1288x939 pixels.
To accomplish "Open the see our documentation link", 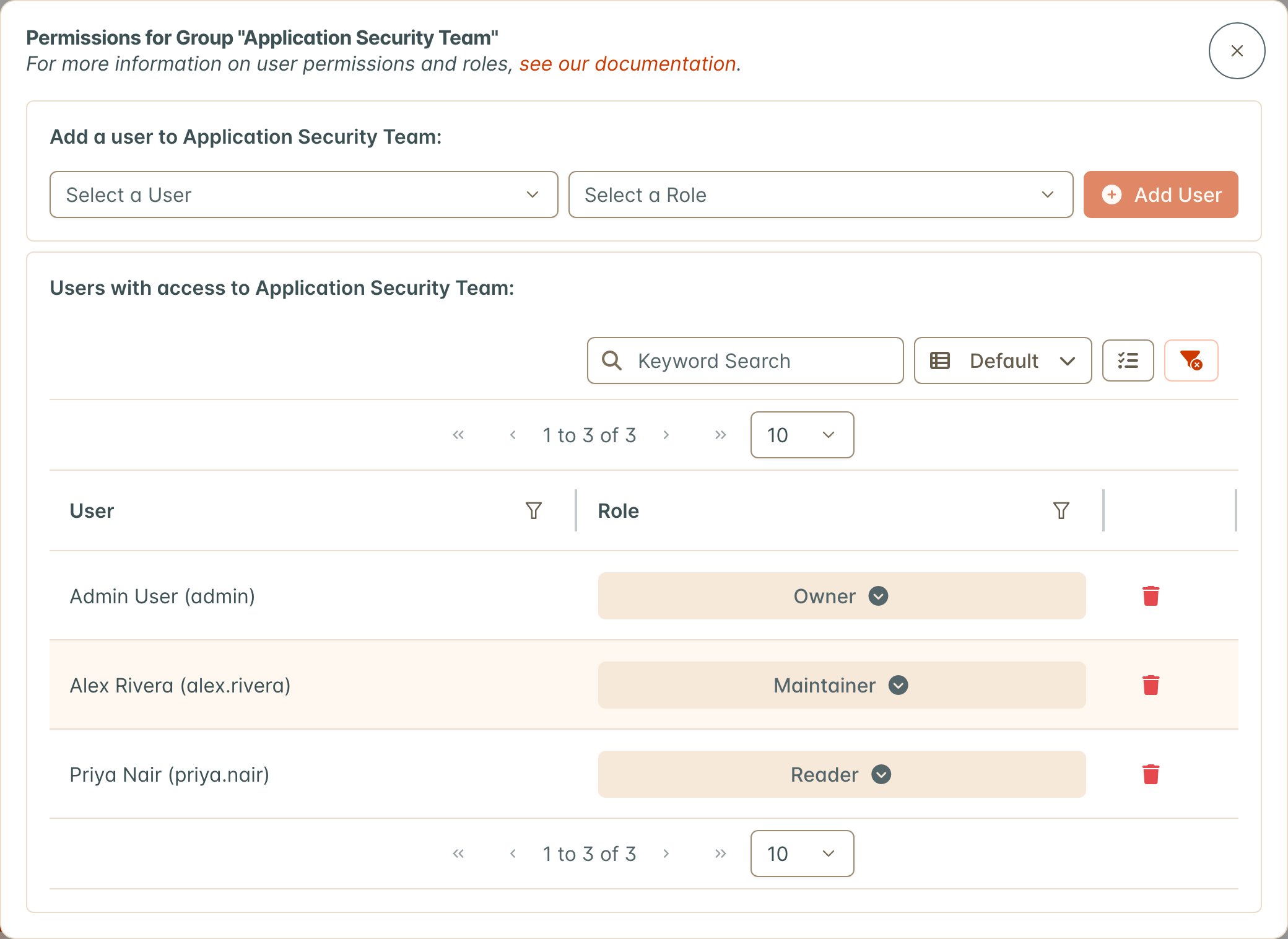I will tap(627, 64).
